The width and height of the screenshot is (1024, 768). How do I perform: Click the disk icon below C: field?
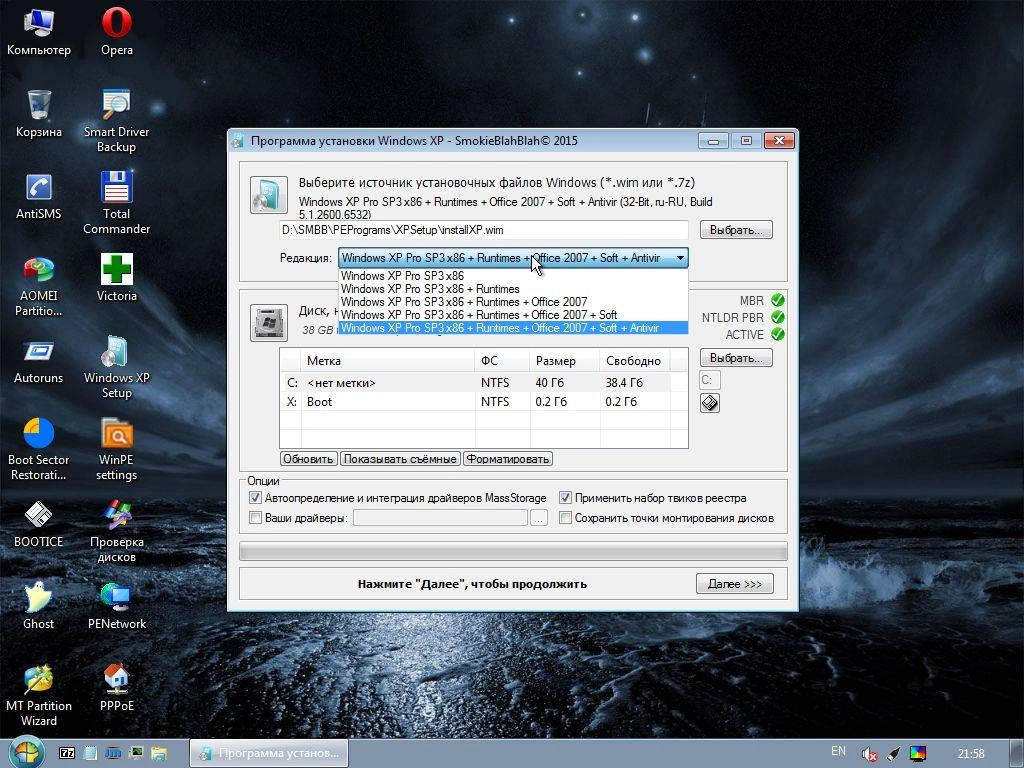click(710, 403)
